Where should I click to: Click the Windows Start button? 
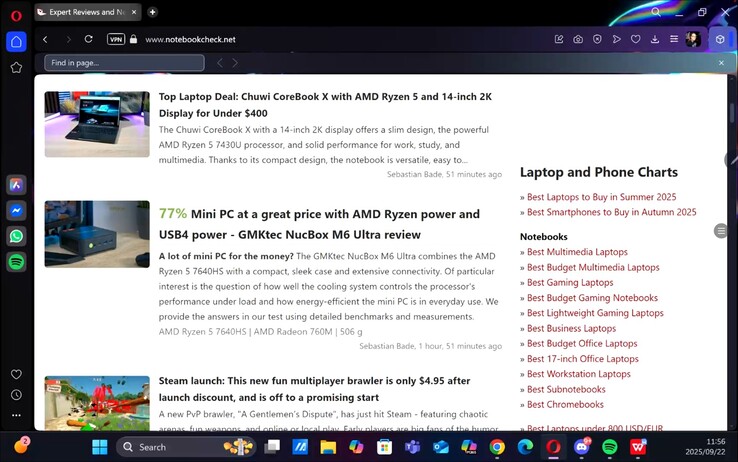click(99, 447)
